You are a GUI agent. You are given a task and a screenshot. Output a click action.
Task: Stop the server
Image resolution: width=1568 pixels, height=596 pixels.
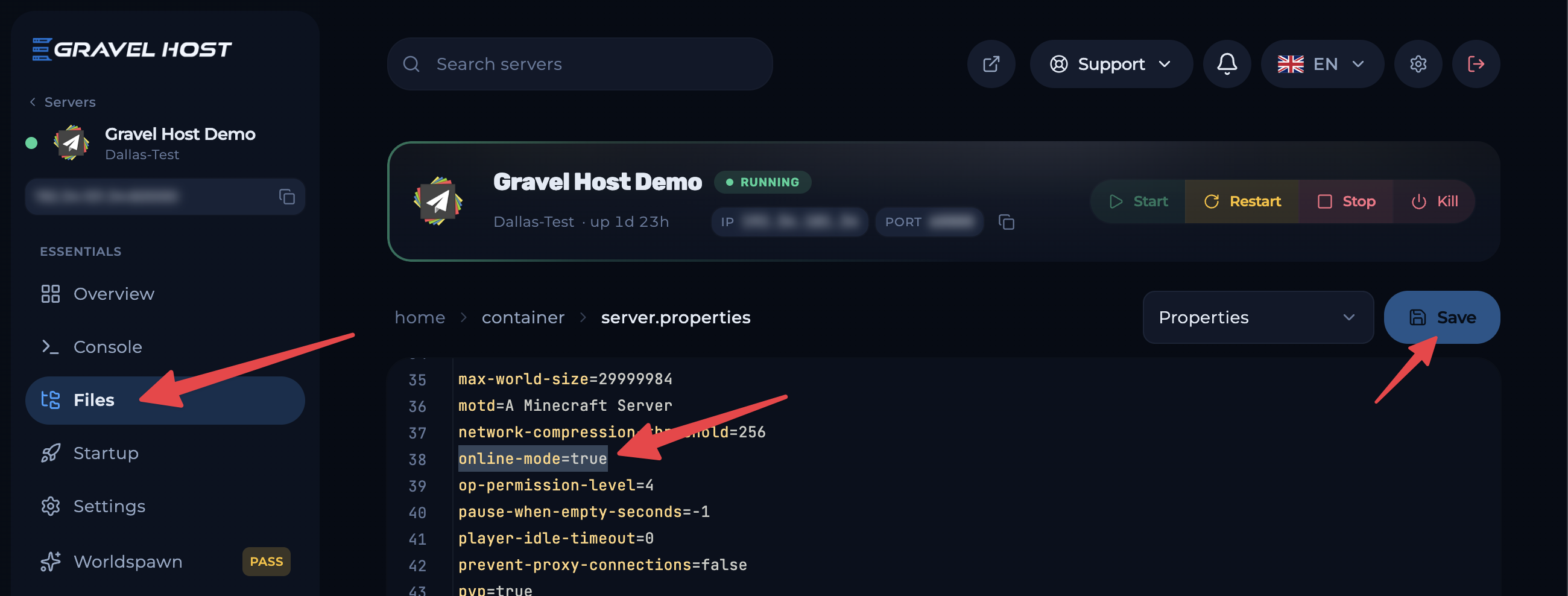pyautogui.click(x=1346, y=201)
